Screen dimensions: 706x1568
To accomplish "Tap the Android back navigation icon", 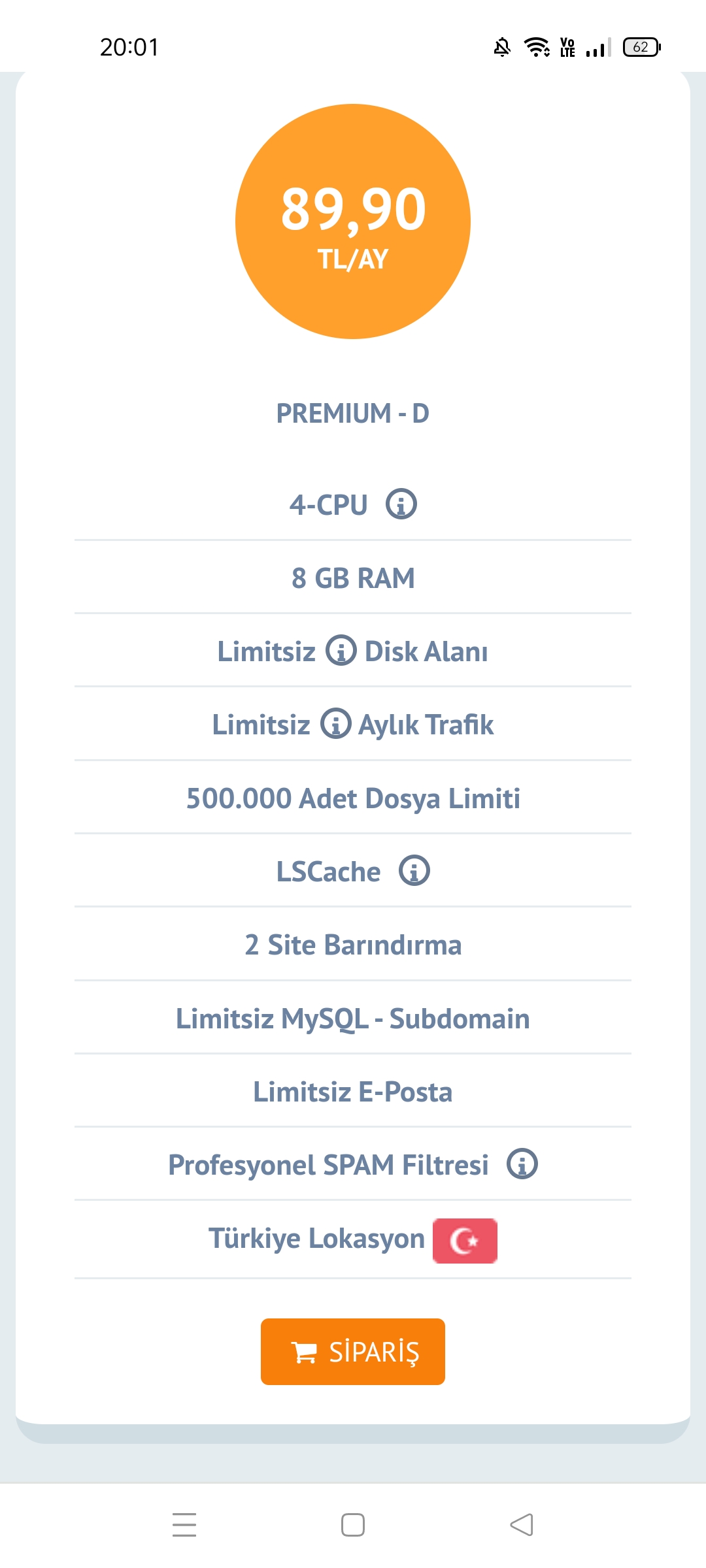I will 522,1525.
